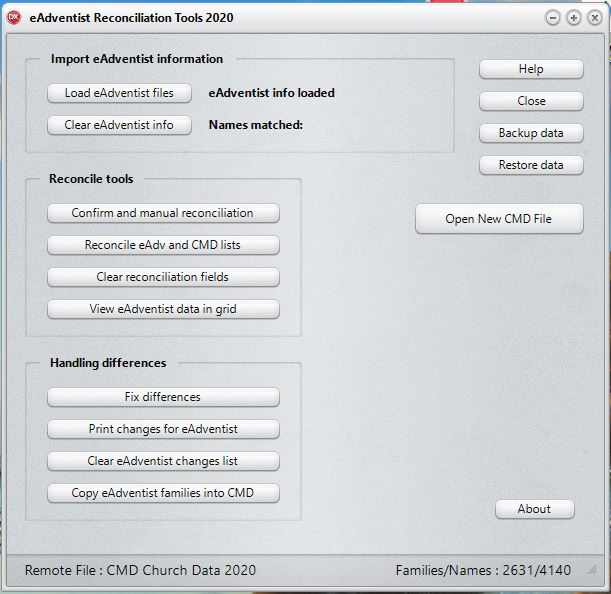611x594 pixels.
Task: Minimize the eAdventist Reconciliation Tools window
Action: tap(553, 18)
